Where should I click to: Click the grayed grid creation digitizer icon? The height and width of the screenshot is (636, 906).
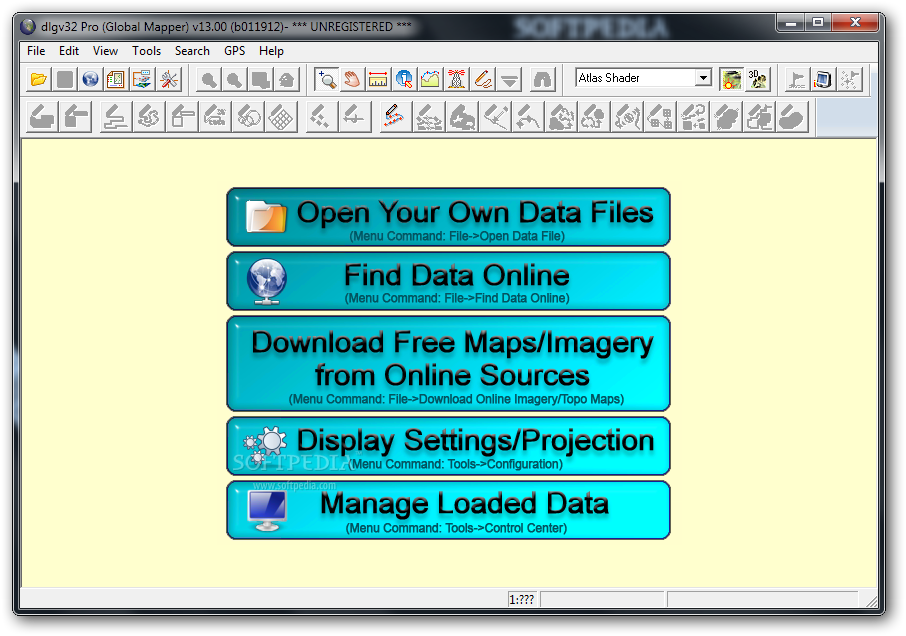[x=281, y=117]
